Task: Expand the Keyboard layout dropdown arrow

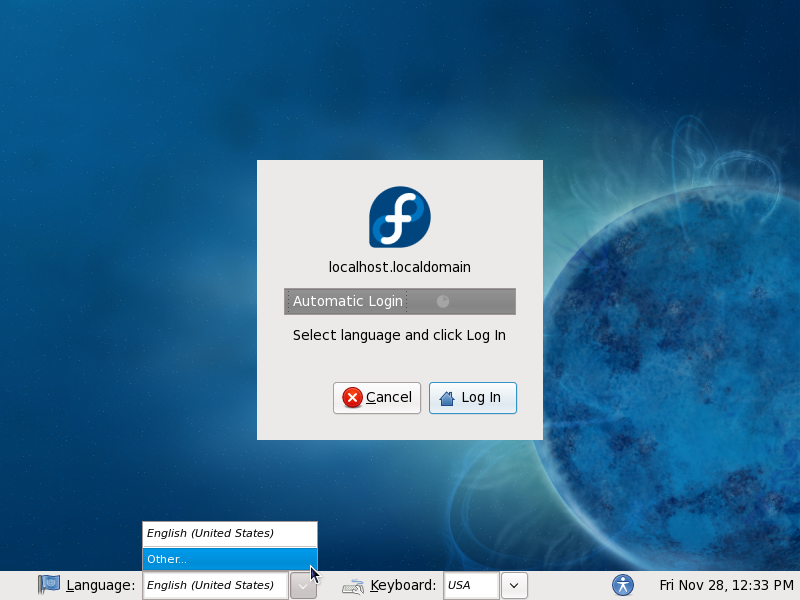Action: [514, 585]
